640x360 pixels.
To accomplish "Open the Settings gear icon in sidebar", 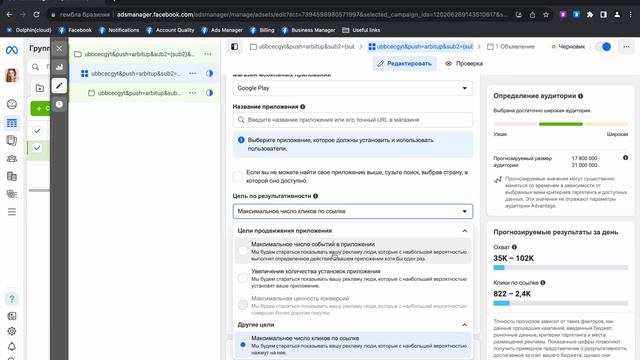I will pos(11,331).
